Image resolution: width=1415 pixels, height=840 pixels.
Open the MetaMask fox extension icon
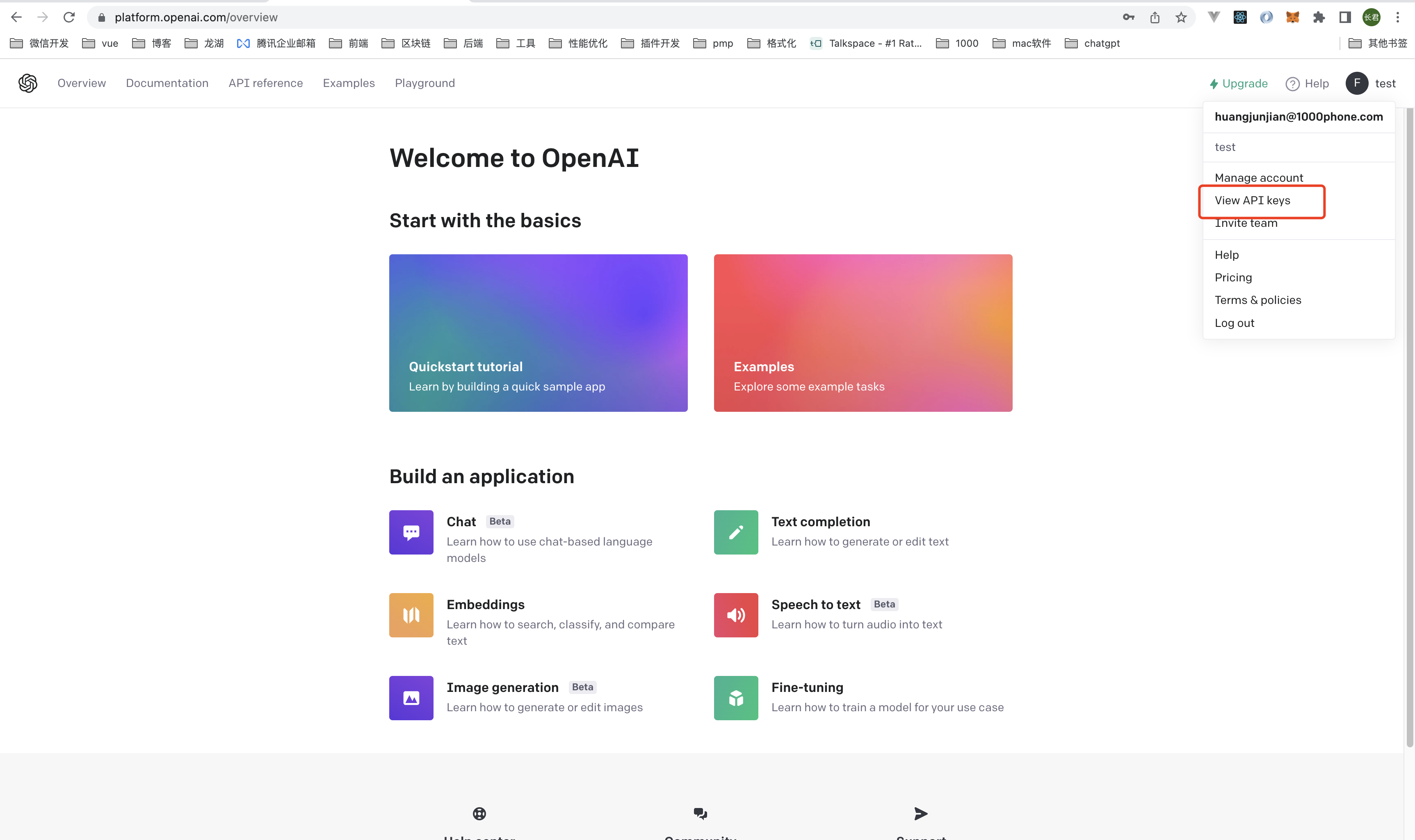pyautogui.click(x=1293, y=18)
